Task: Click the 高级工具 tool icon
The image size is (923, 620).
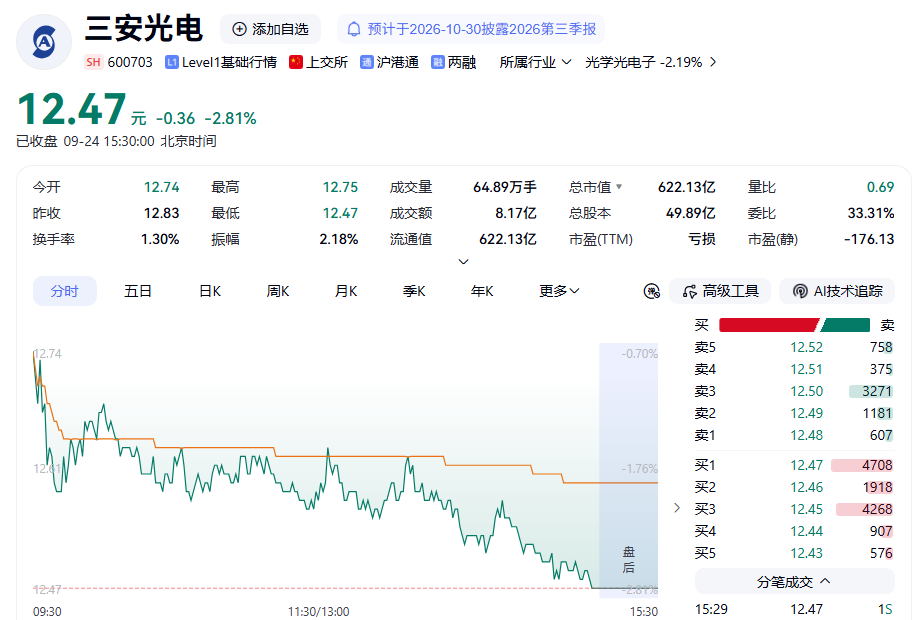Action: pyautogui.click(x=690, y=291)
